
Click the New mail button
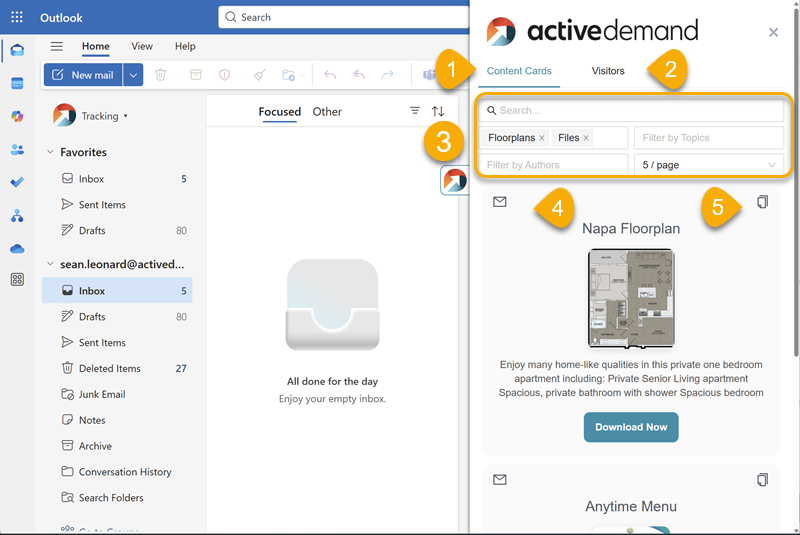(83, 75)
